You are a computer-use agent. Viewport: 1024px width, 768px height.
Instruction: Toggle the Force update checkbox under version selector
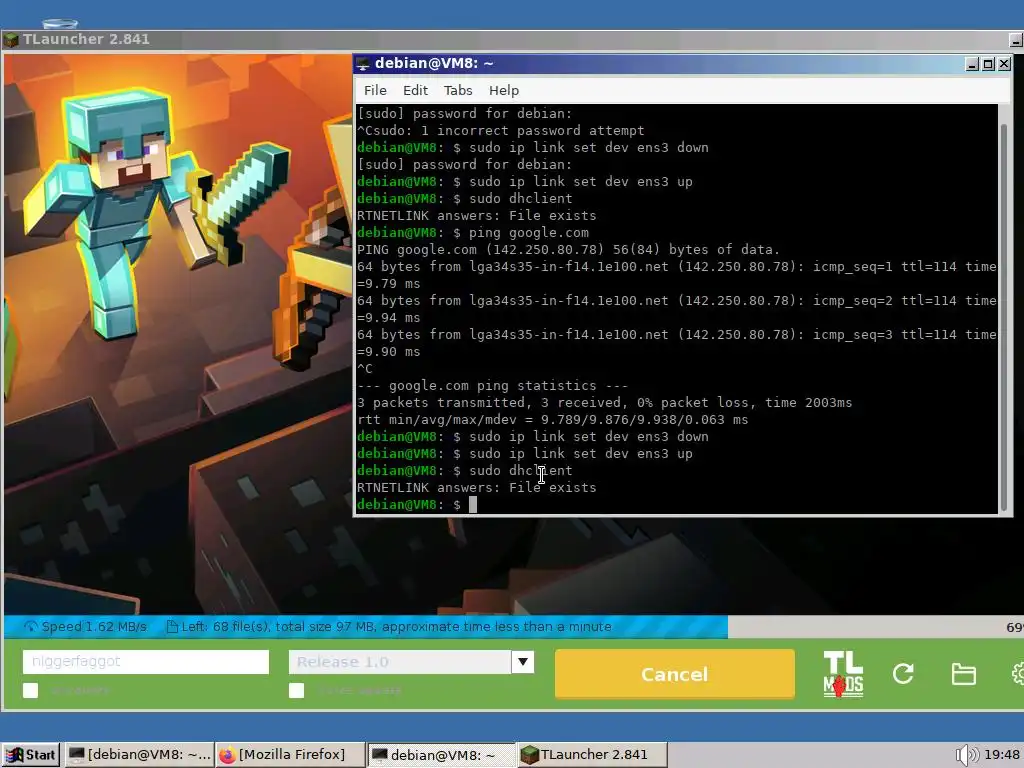coord(296,691)
